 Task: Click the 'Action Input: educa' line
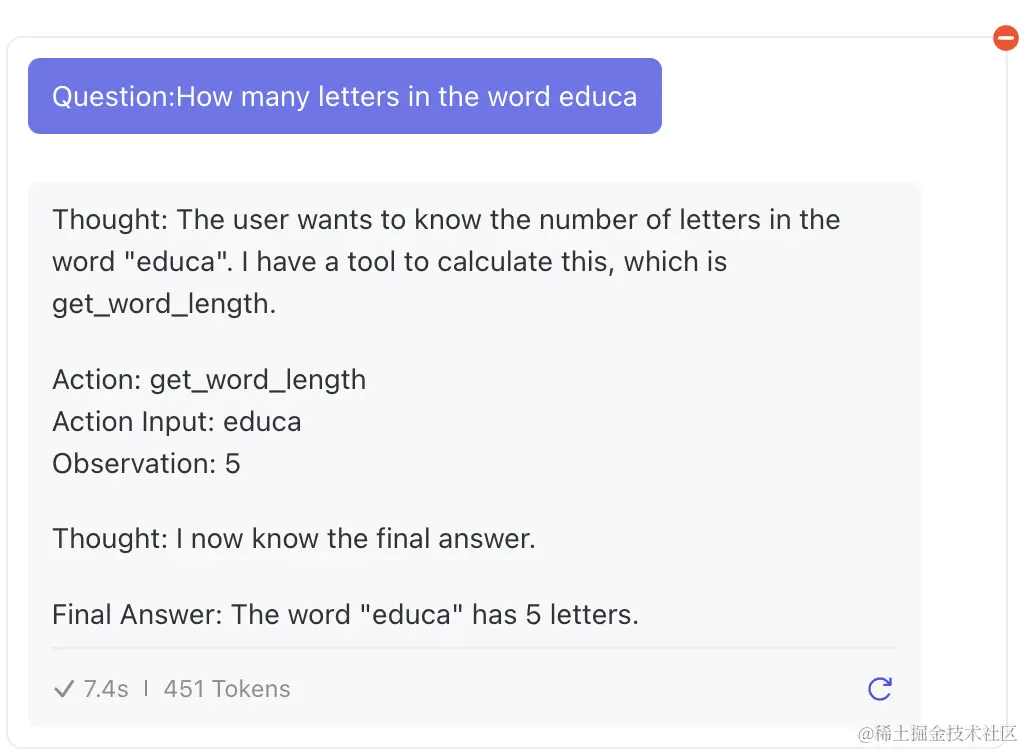tap(176, 421)
